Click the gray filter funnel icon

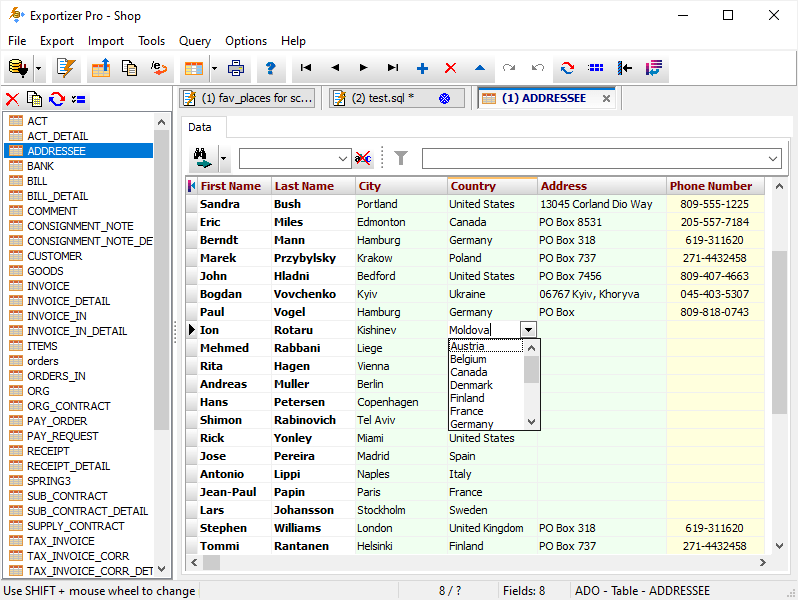[x=401, y=158]
